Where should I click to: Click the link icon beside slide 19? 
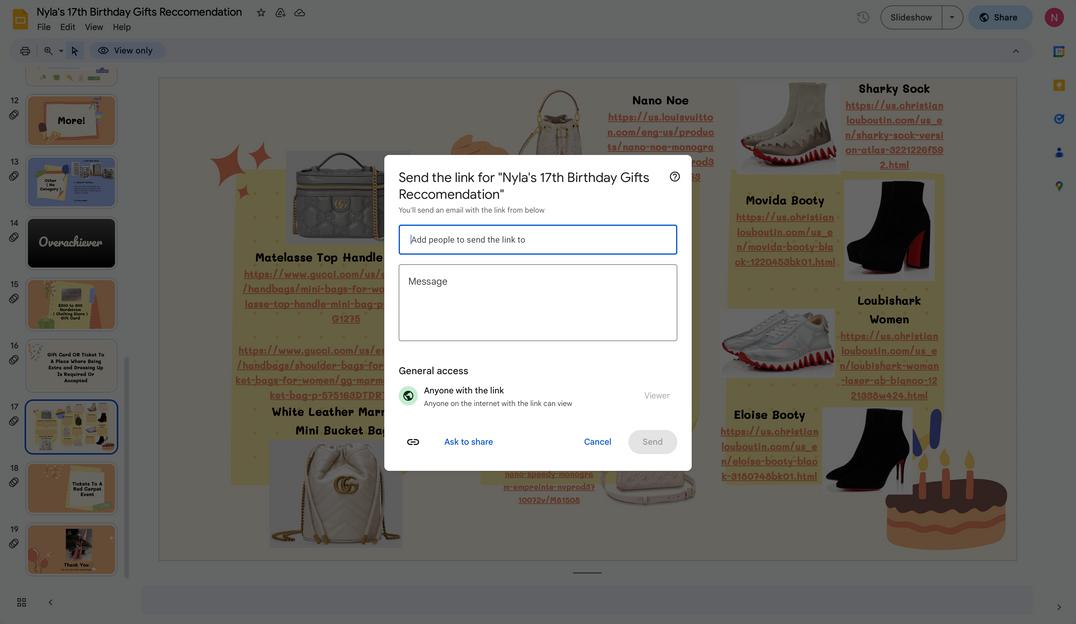point(14,544)
